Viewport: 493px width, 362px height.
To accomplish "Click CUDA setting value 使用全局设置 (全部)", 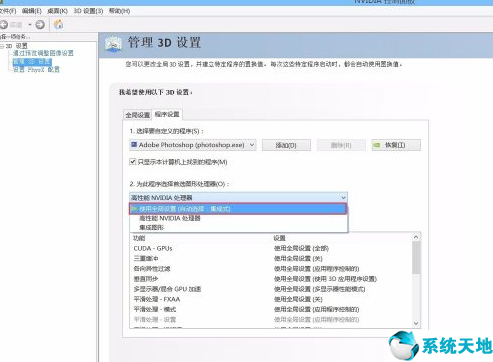I will 301,248.
